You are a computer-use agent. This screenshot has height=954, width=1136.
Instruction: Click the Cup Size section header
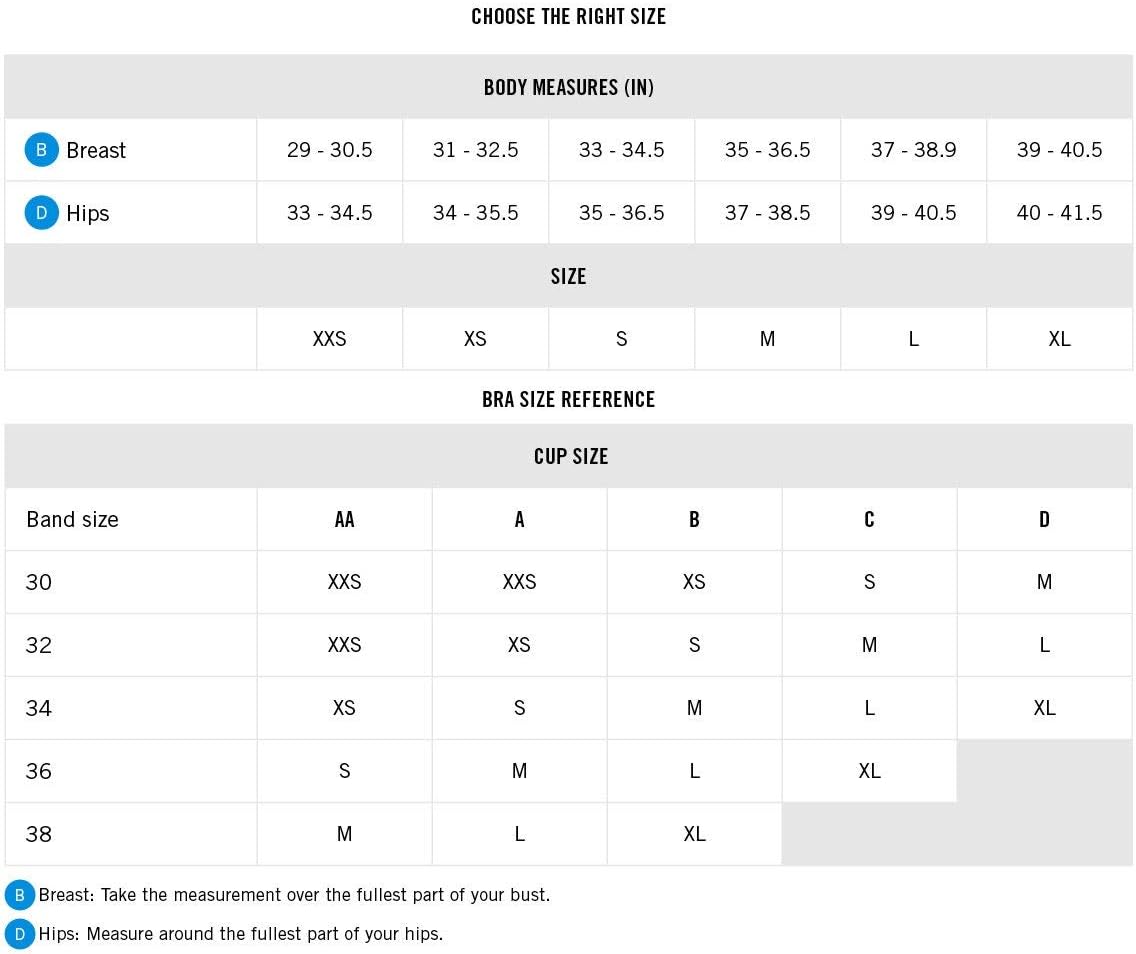click(570, 456)
